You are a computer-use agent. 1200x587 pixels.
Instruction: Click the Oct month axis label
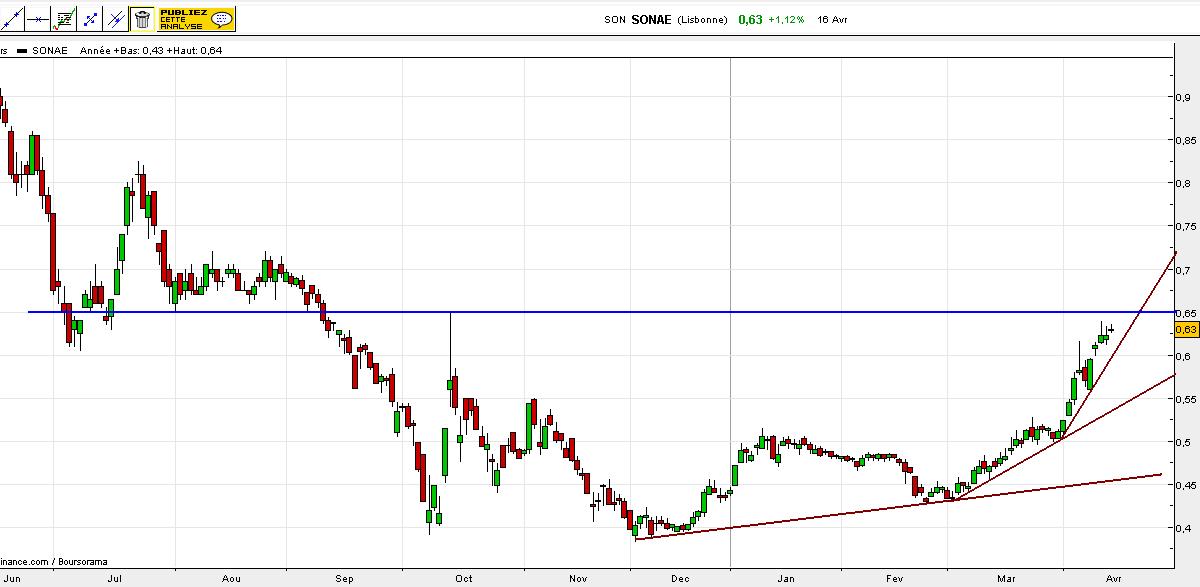464,578
